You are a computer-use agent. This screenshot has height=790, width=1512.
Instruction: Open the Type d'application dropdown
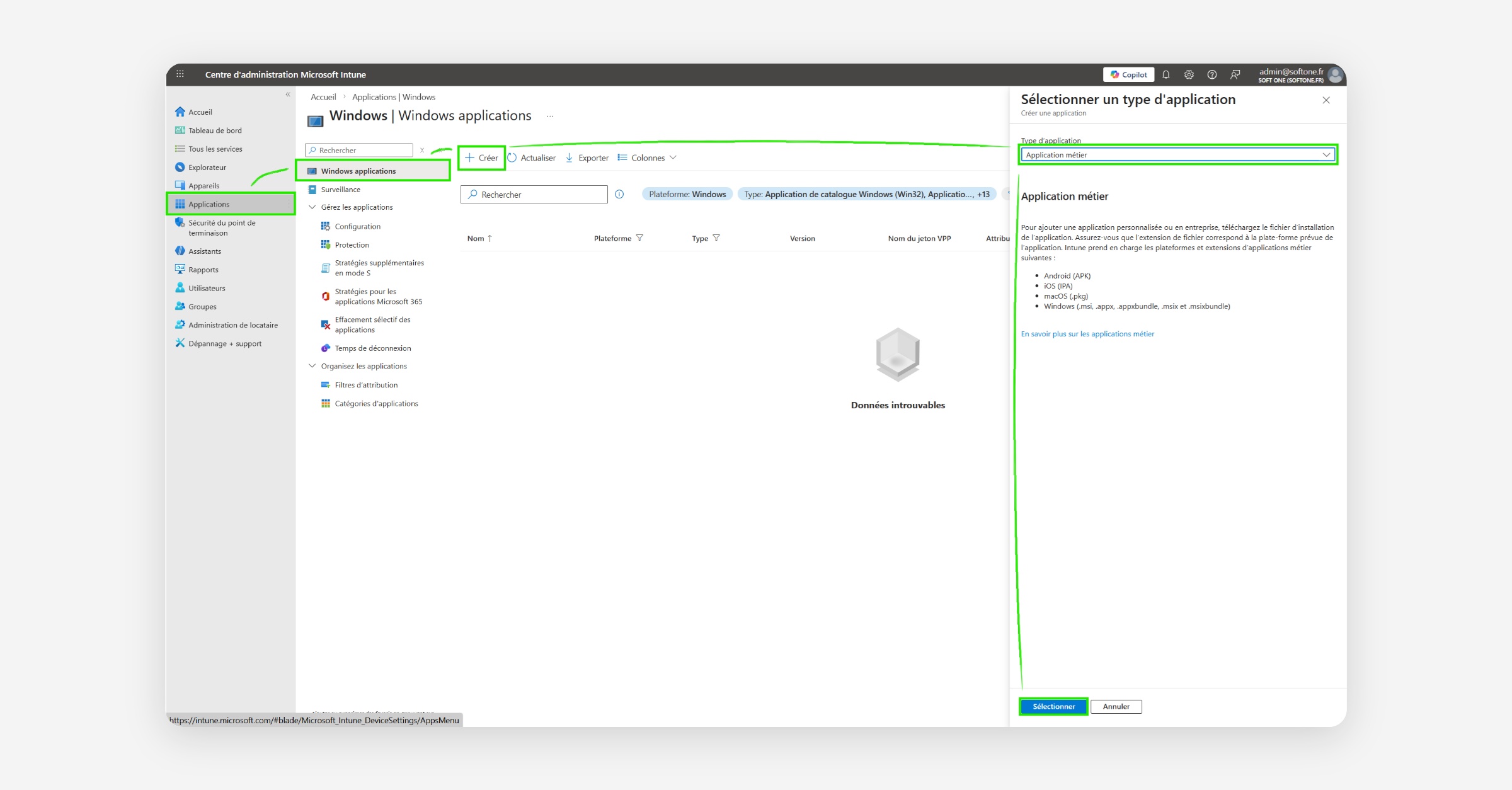[1177, 155]
